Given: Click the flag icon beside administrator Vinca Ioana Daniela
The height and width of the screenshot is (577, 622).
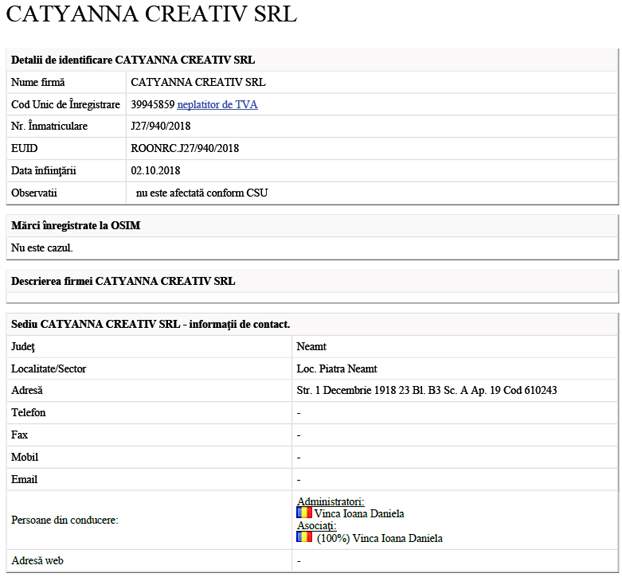Looking at the screenshot, I should click(x=304, y=513).
